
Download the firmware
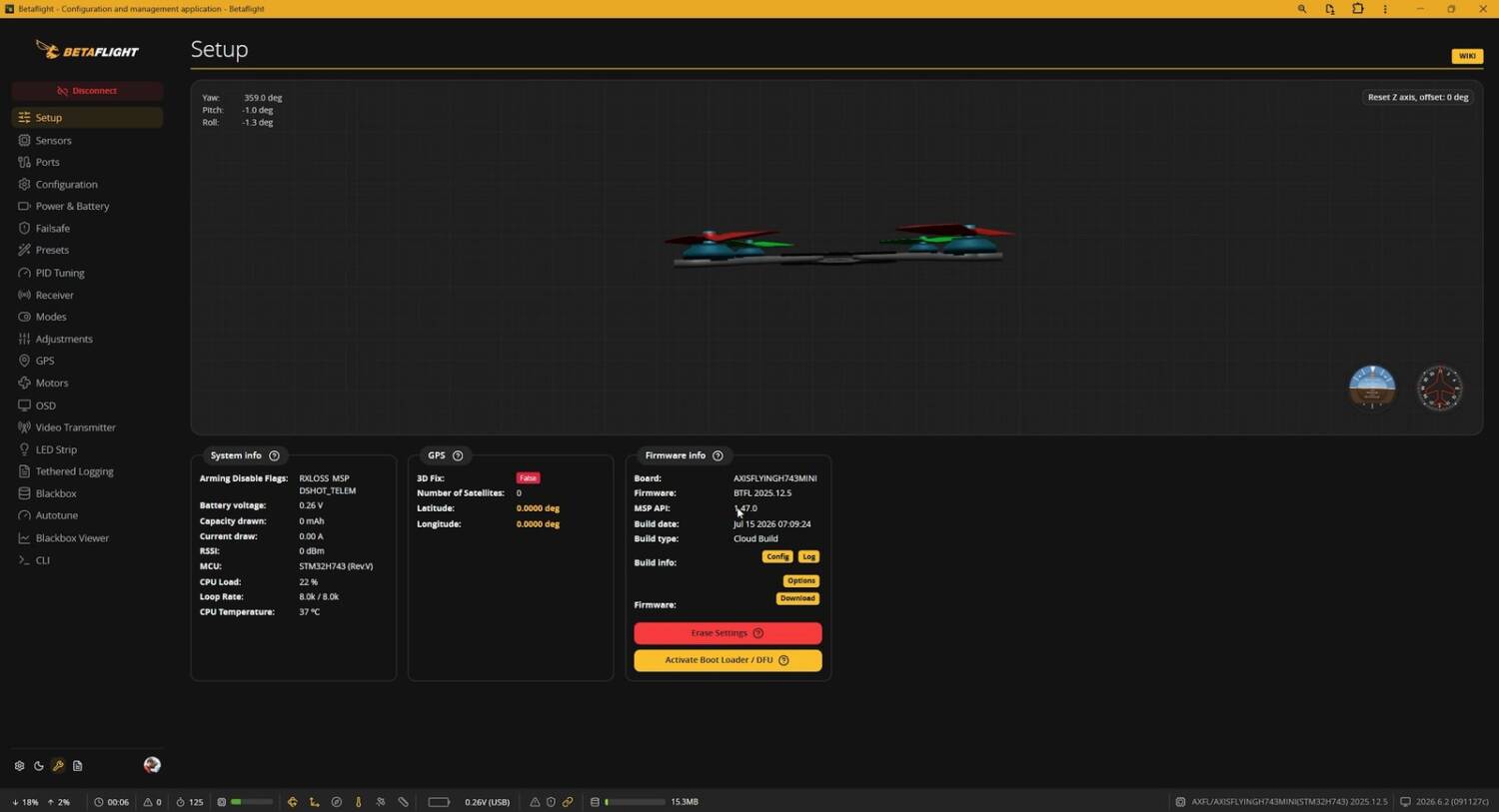pos(797,598)
